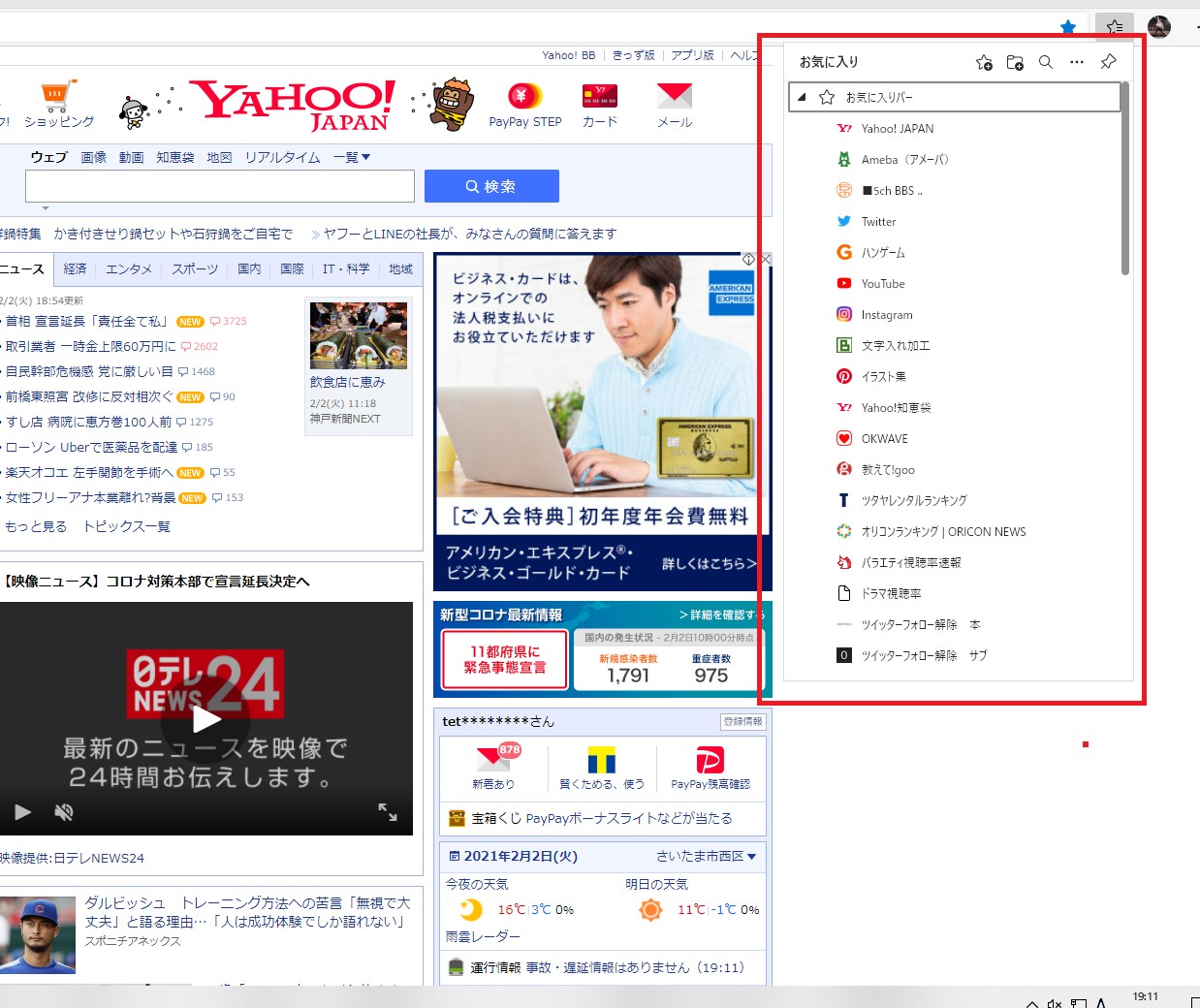The image size is (1200, 1008).
Task: Click the ショッピング cart icon
Action: 58,98
